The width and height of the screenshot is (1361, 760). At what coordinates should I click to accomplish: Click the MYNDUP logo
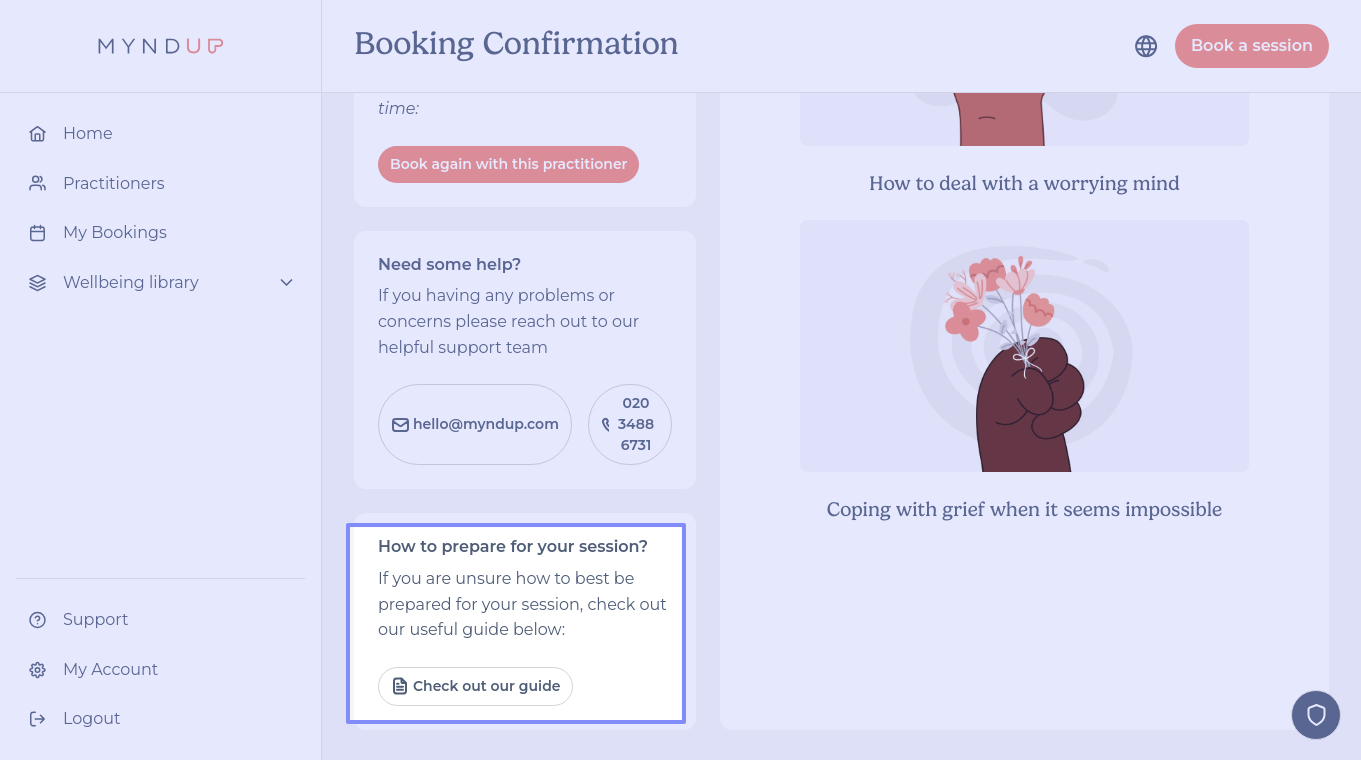click(x=160, y=46)
